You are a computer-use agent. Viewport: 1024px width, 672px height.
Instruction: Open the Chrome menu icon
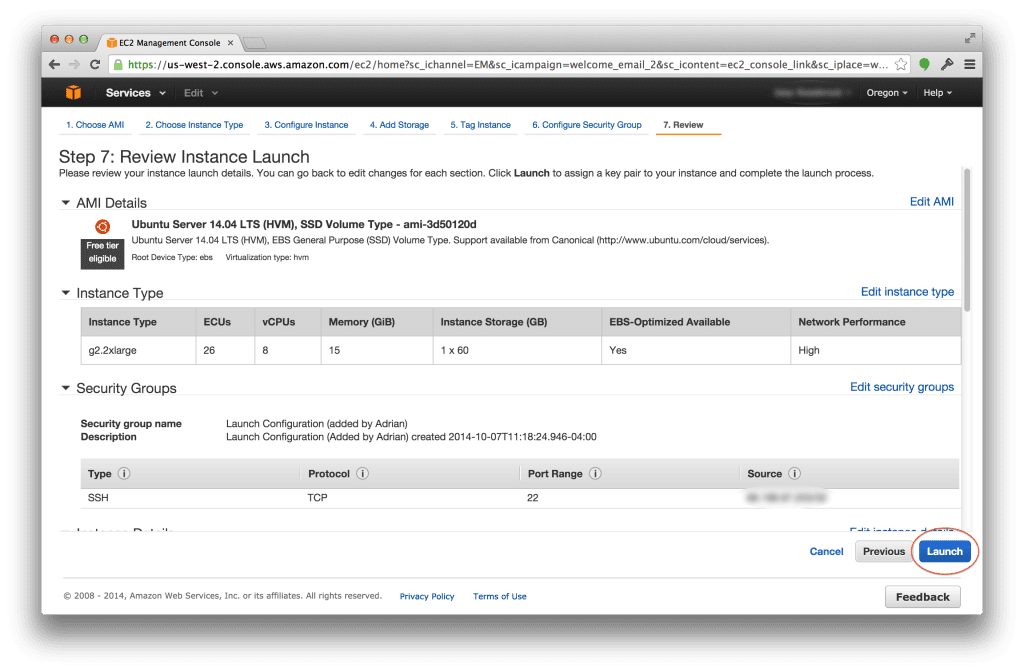pyautogui.click(x=968, y=64)
